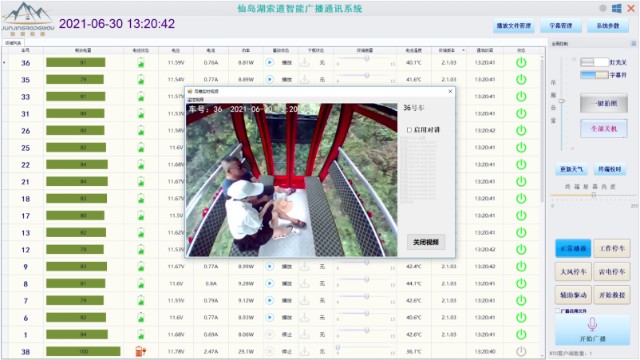Click the play status icon for car 8
The width and height of the screenshot is (640, 360).
269,283
